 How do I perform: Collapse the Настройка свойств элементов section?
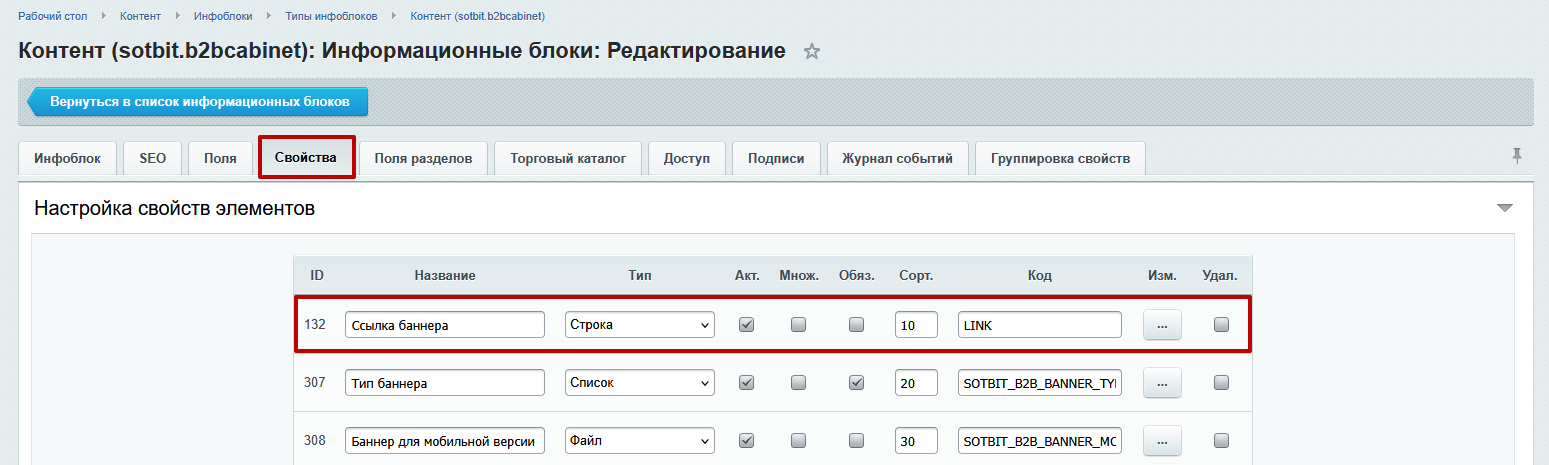(1504, 208)
